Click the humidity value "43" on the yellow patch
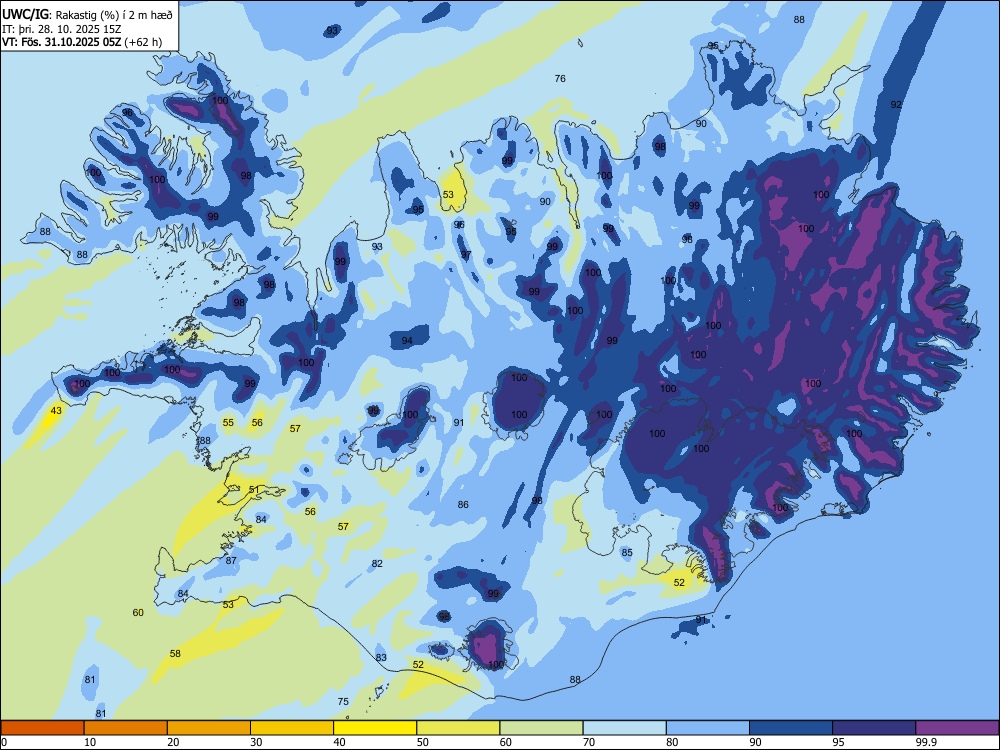This screenshot has height=750, width=1000. click(x=56, y=411)
